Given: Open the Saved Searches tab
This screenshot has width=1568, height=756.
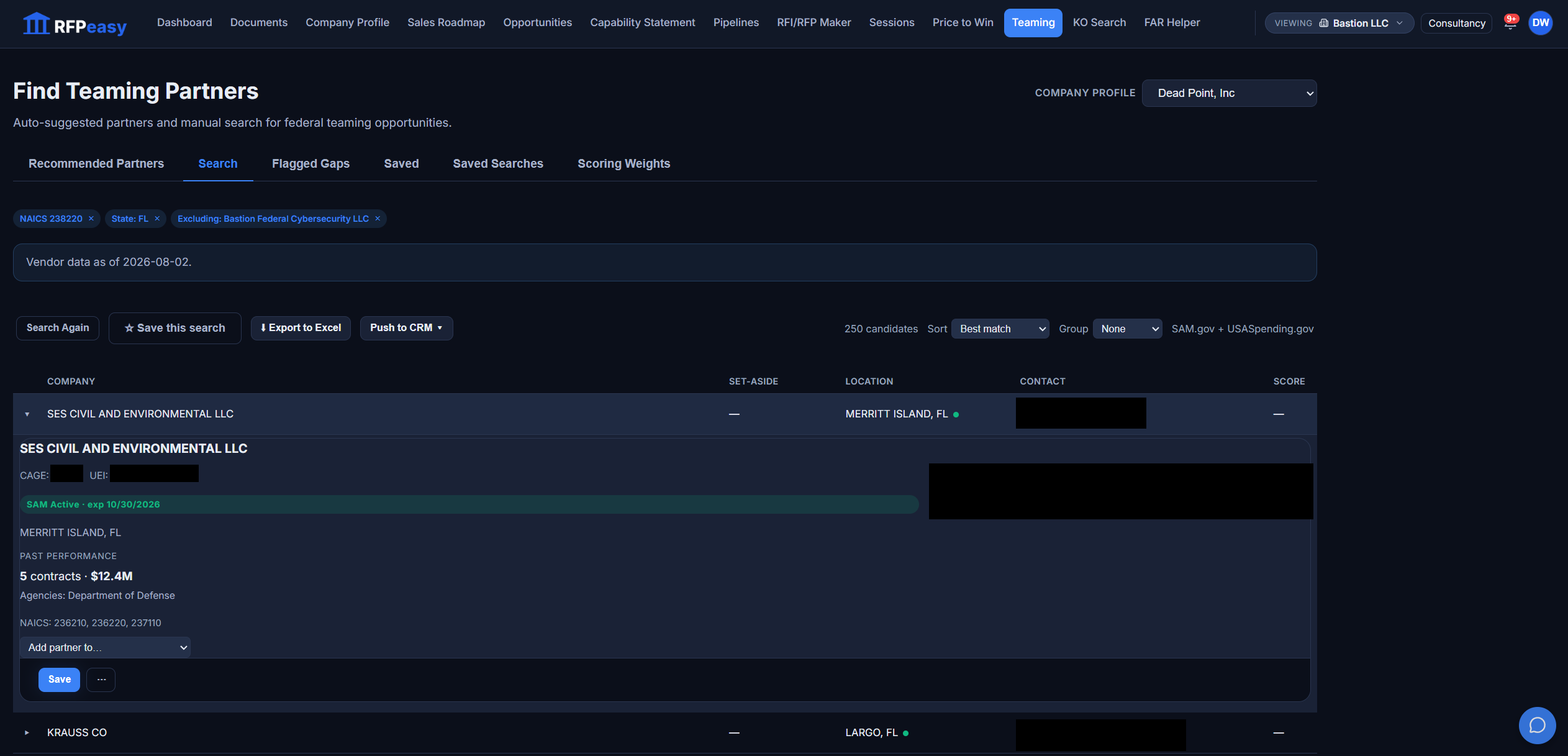Looking at the screenshot, I should point(498,163).
